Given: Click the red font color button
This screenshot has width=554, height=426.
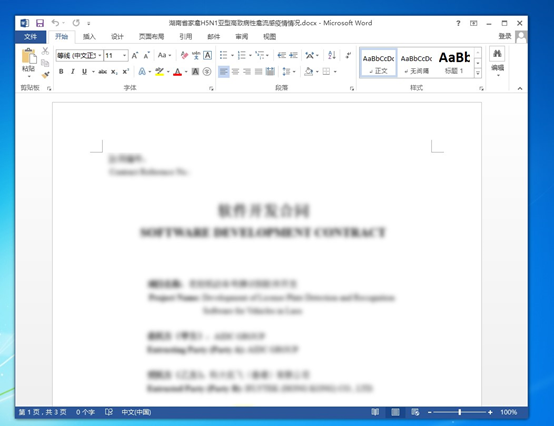Looking at the screenshot, I should click(x=177, y=72).
